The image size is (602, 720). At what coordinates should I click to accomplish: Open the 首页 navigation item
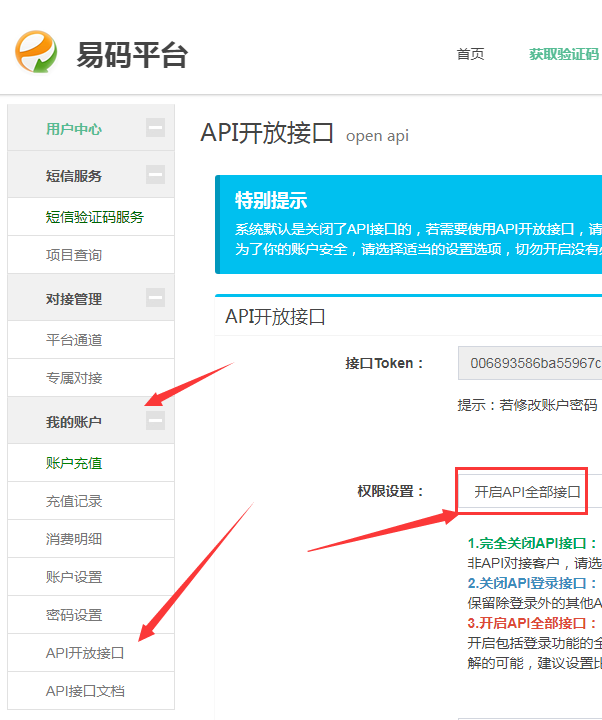point(470,54)
